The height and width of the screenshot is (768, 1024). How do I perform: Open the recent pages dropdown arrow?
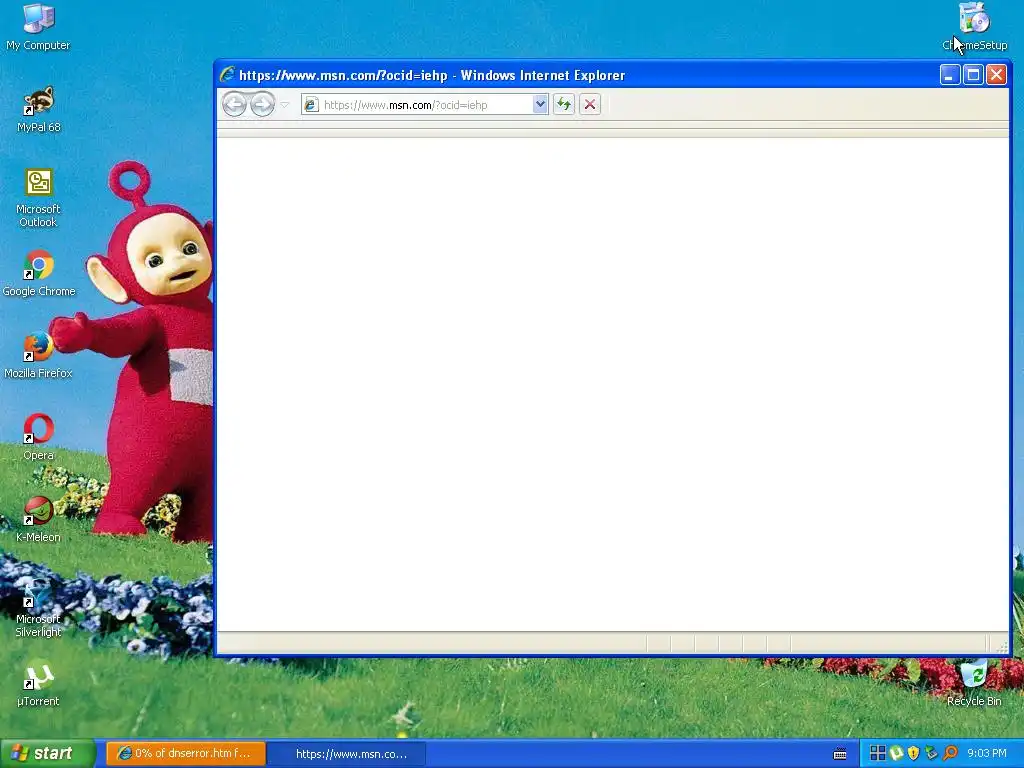coord(285,104)
